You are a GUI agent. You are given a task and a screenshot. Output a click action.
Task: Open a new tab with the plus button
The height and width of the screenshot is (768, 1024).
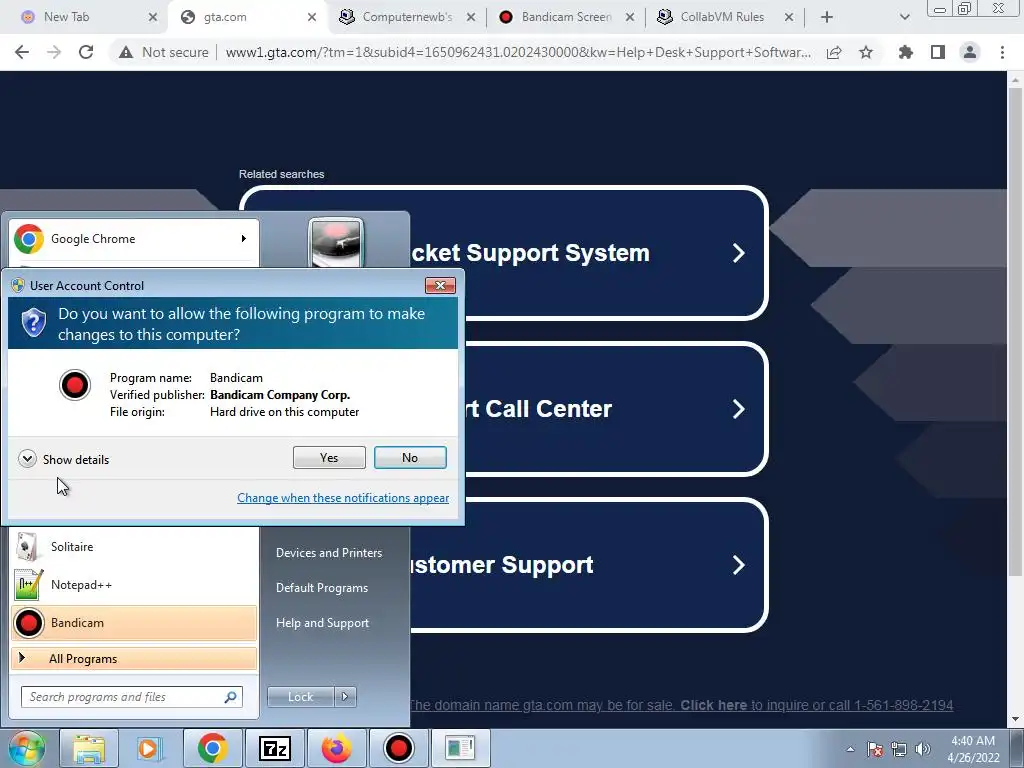point(827,17)
